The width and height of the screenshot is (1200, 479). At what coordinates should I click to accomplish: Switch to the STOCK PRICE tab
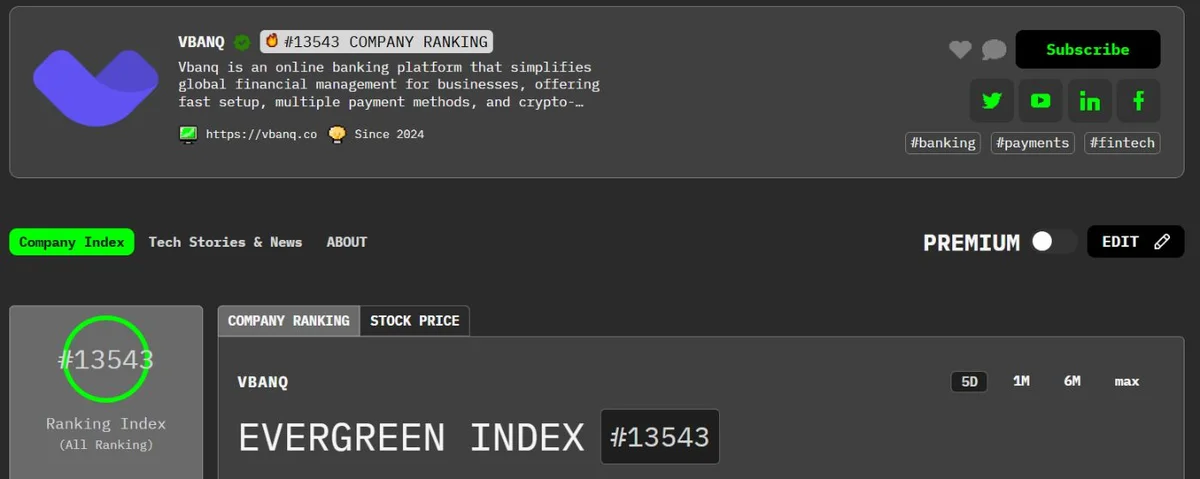415,321
